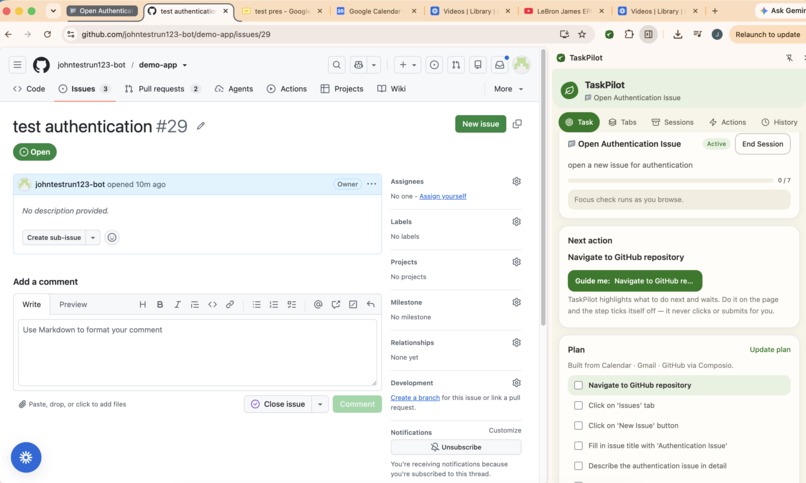
Task: Check 'Describe the authentication issue' step
Action: tap(578, 466)
